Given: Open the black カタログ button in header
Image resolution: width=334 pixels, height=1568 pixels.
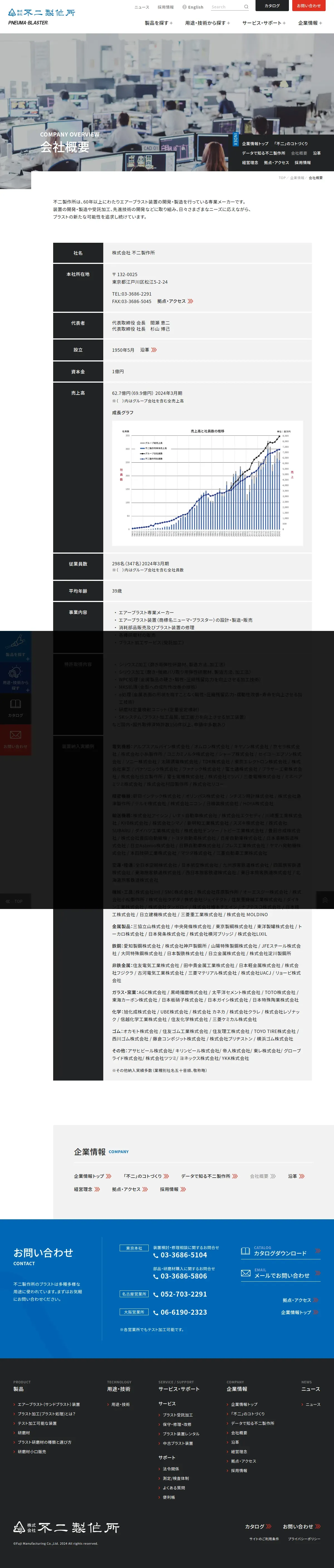Looking at the screenshot, I should (272, 6).
